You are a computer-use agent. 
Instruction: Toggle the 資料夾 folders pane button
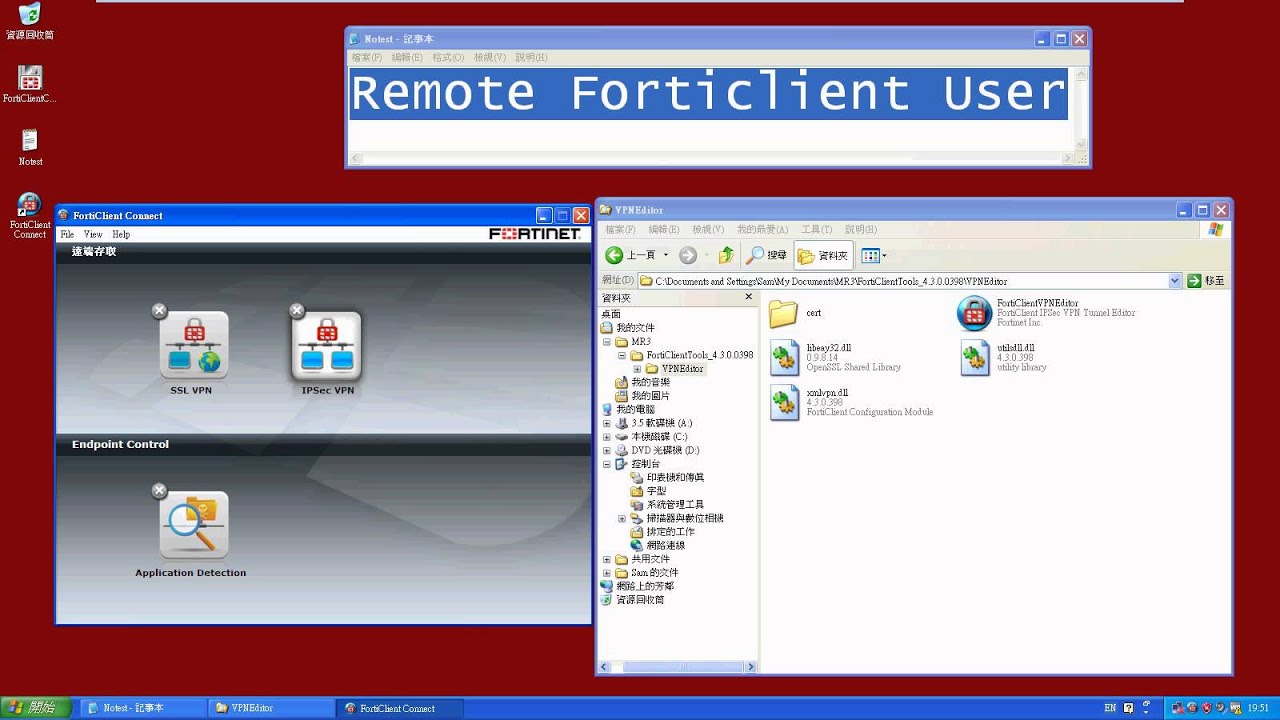click(823, 255)
